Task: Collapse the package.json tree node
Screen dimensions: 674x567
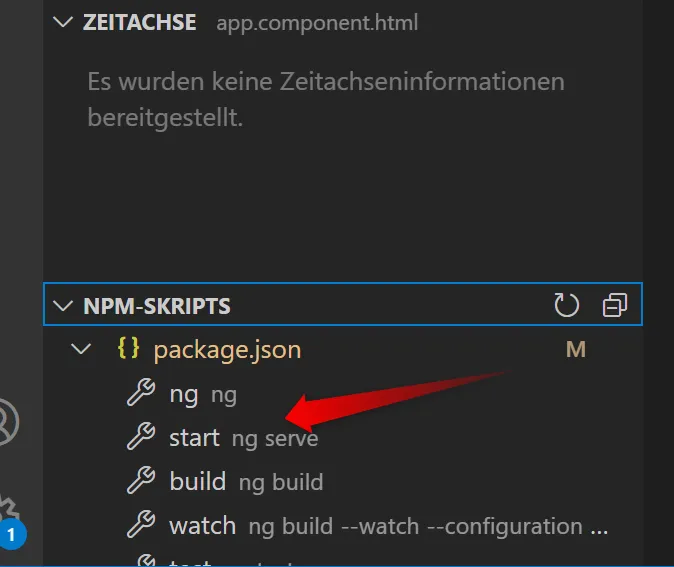Action: pos(81,349)
